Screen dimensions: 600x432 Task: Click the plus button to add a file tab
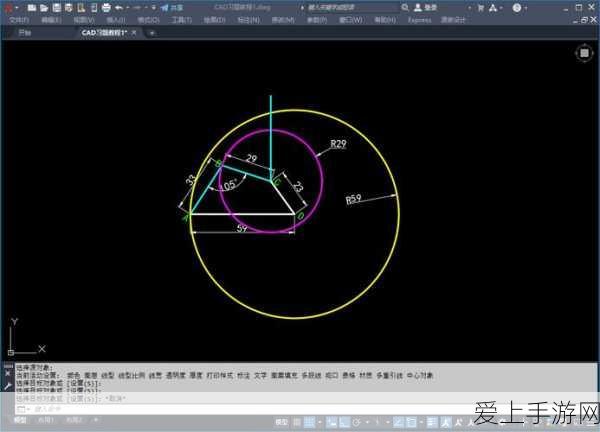tap(152, 33)
